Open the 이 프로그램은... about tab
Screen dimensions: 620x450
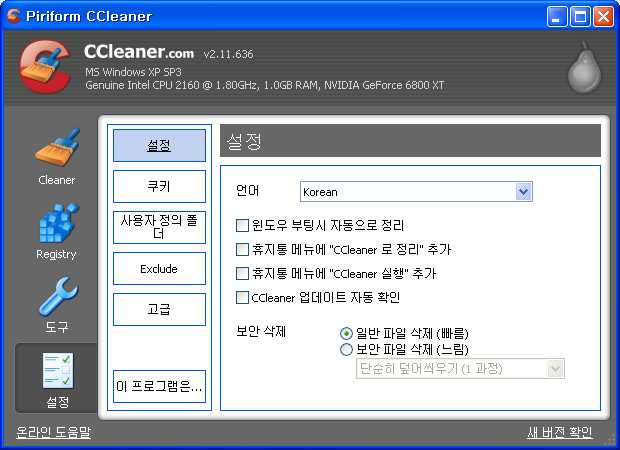(159, 387)
